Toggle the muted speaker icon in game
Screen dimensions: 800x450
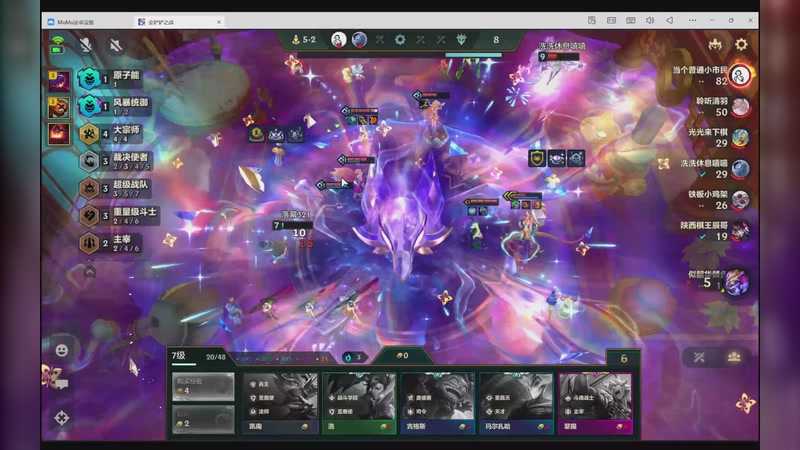(116, 45)
